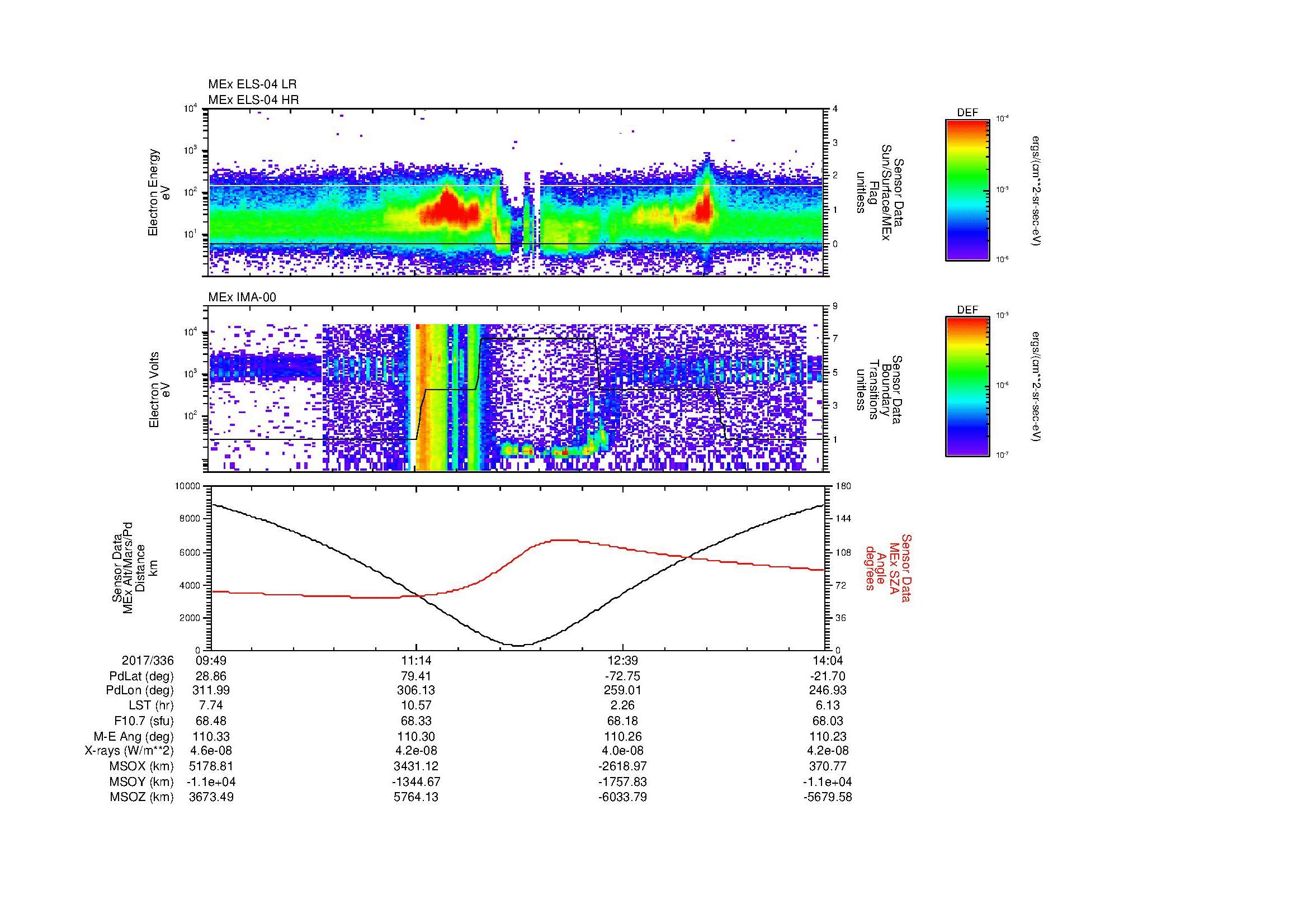Click PdLon value 311.99
Screen dimensions: 1308x924
point(211,690)
